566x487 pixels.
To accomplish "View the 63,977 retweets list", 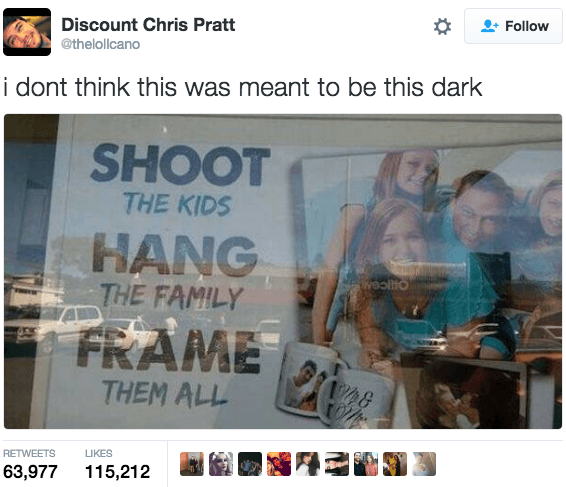I will point(30,471).
